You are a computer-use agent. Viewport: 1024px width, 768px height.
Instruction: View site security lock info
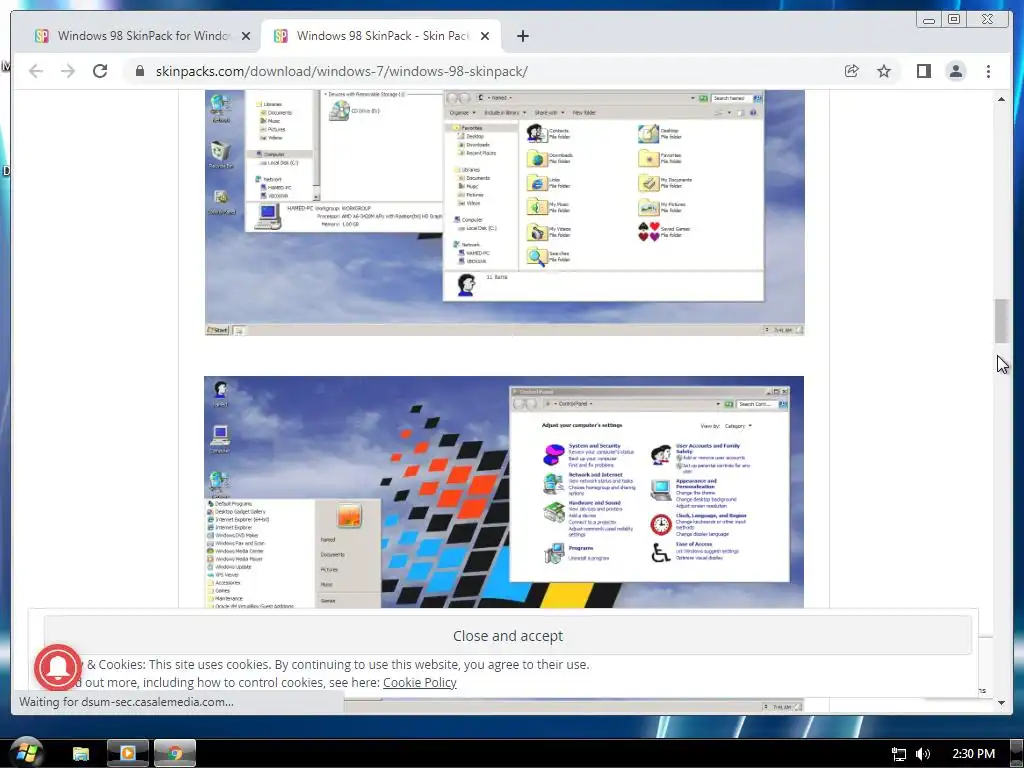pos(140,71)
